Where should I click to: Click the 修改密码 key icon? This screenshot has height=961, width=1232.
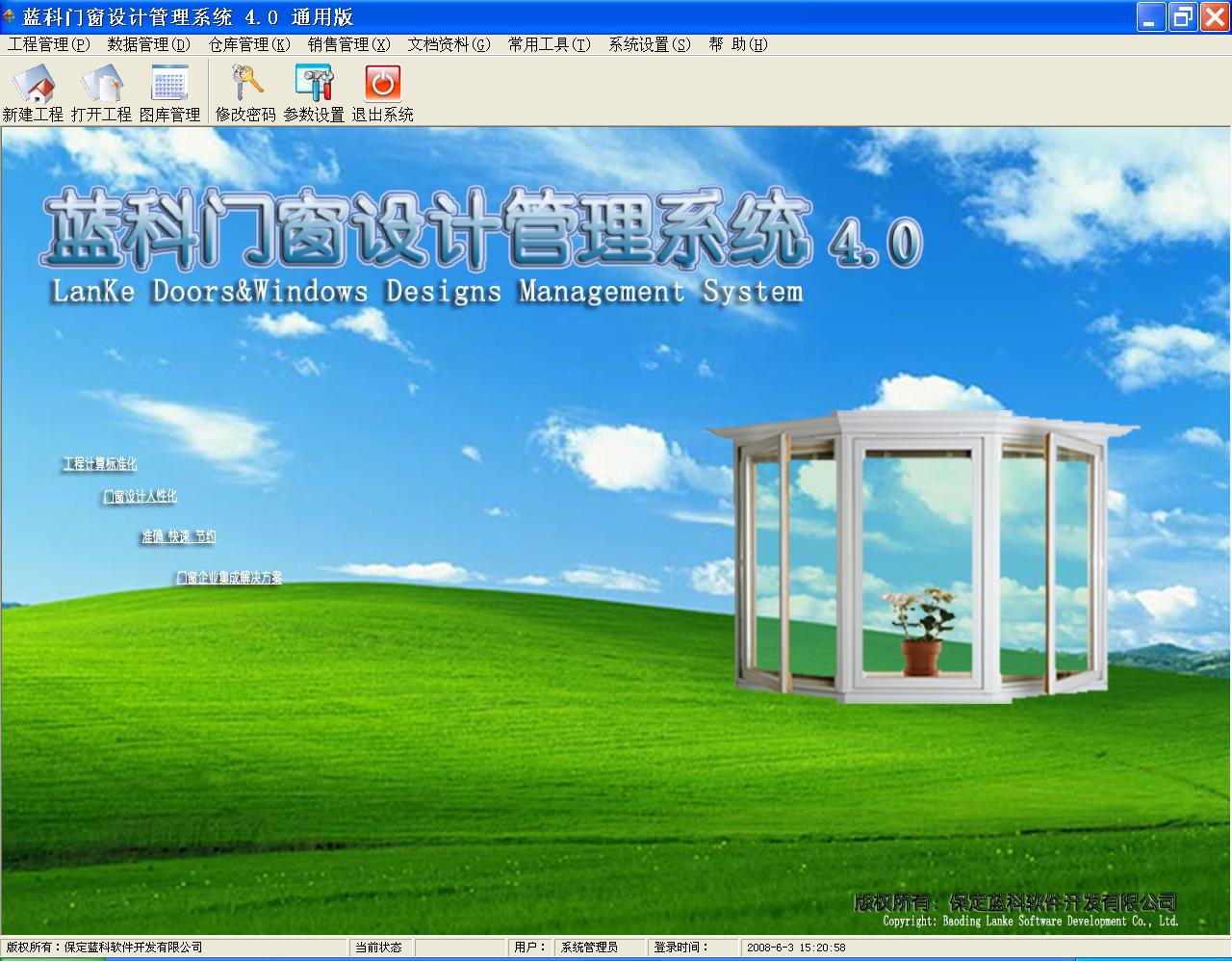[x=245, y=84]
